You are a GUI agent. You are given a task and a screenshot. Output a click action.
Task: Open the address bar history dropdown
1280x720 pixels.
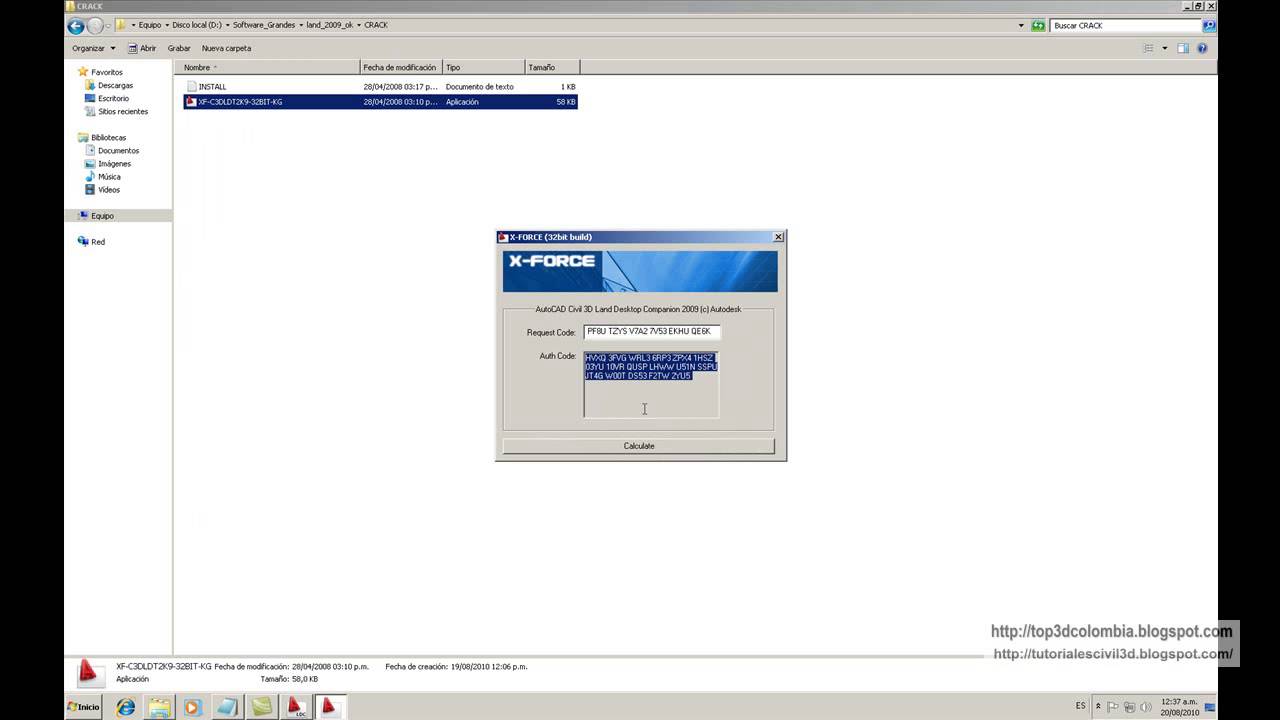[x=1021, y=26]
